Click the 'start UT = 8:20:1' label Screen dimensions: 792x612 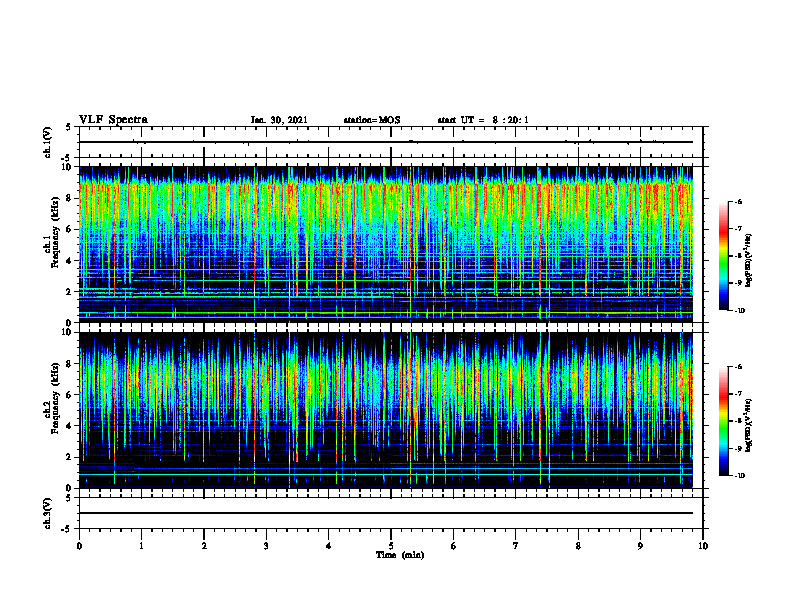483,120
